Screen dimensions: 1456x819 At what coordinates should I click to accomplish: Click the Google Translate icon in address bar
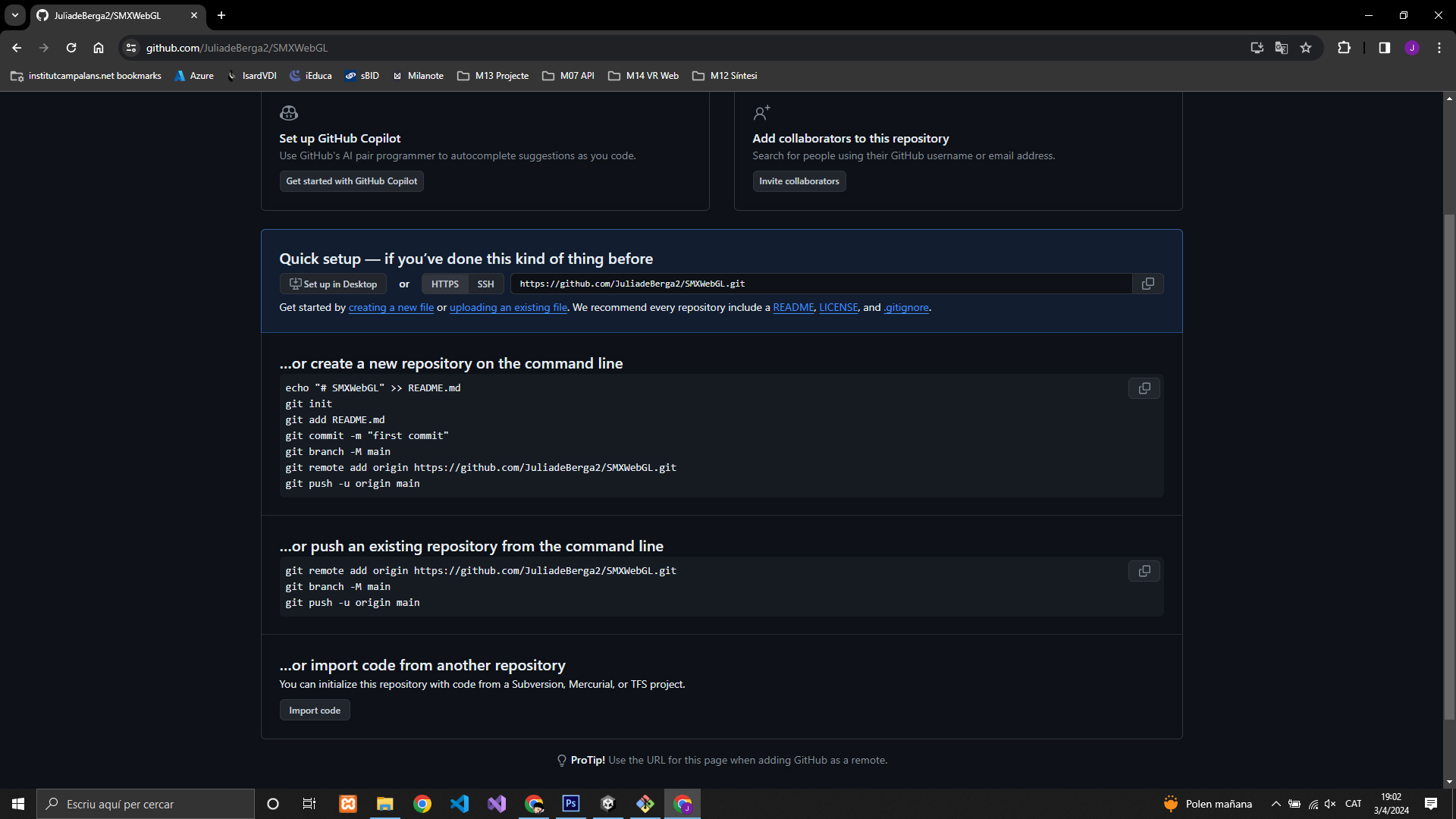click(1282, 48)
